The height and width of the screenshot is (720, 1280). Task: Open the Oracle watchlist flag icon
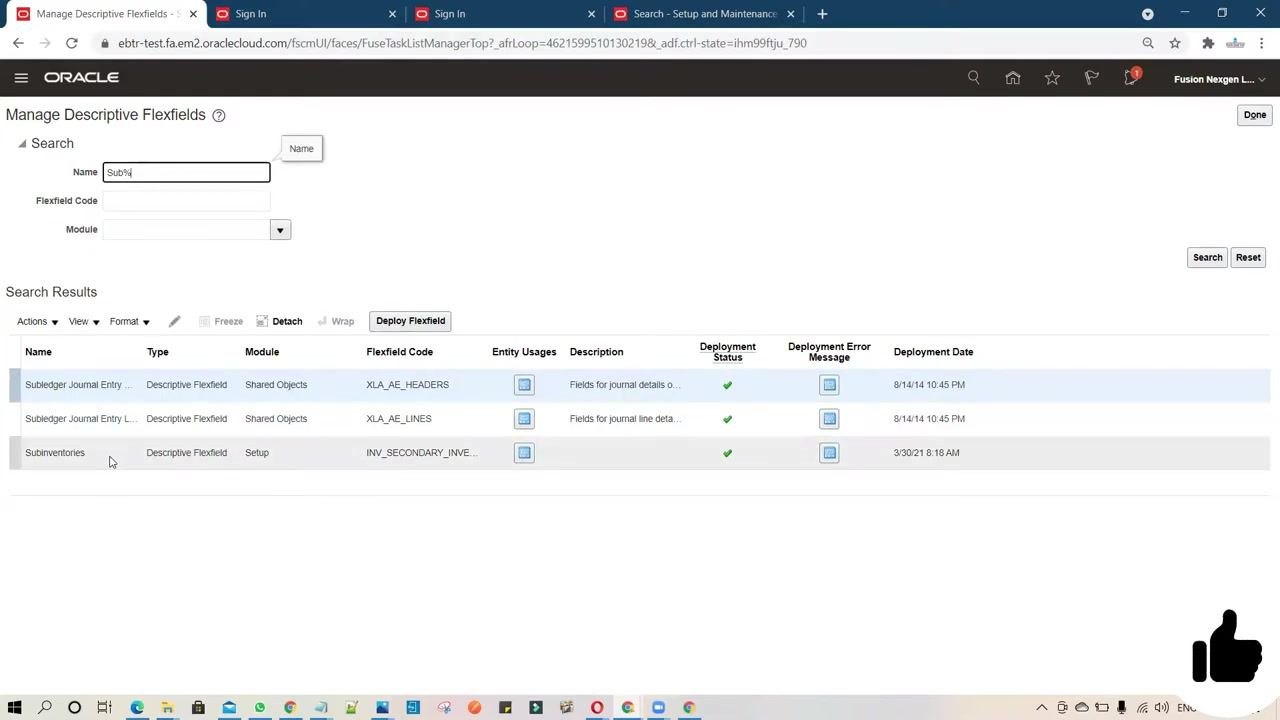(1092, 78)
